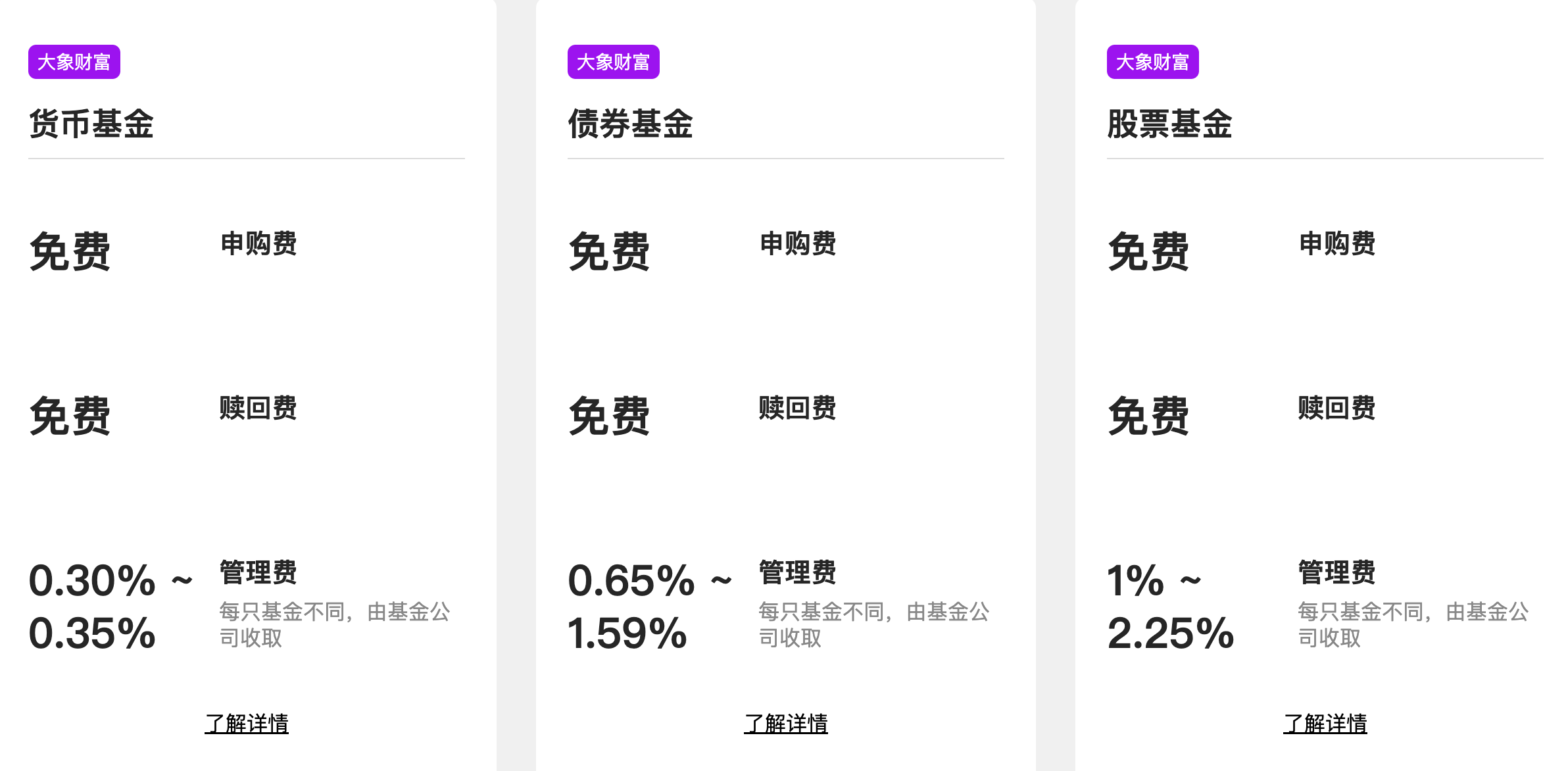This screenshot has height=771, width=1568.
Task: Follow 了解详情 link on 股票基金 card
Action: coord(1325,724)
